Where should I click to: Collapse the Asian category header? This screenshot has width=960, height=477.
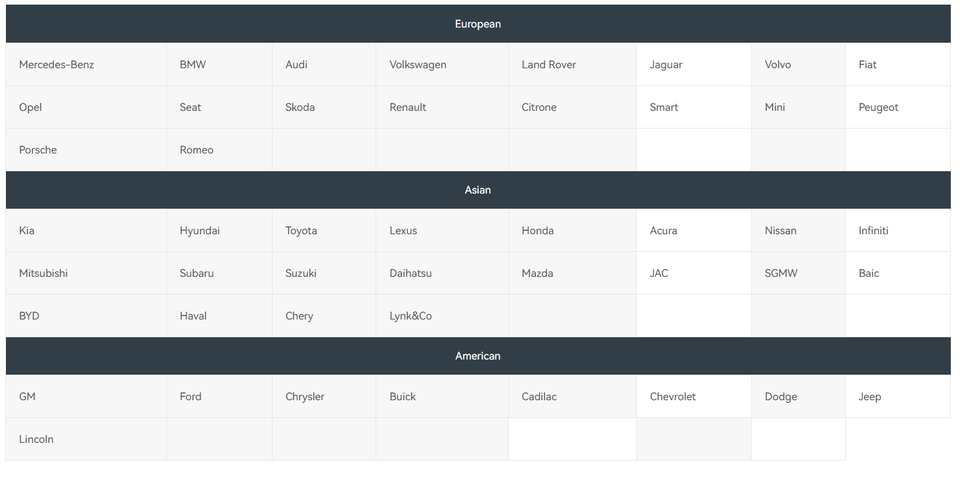pos(478,190)
